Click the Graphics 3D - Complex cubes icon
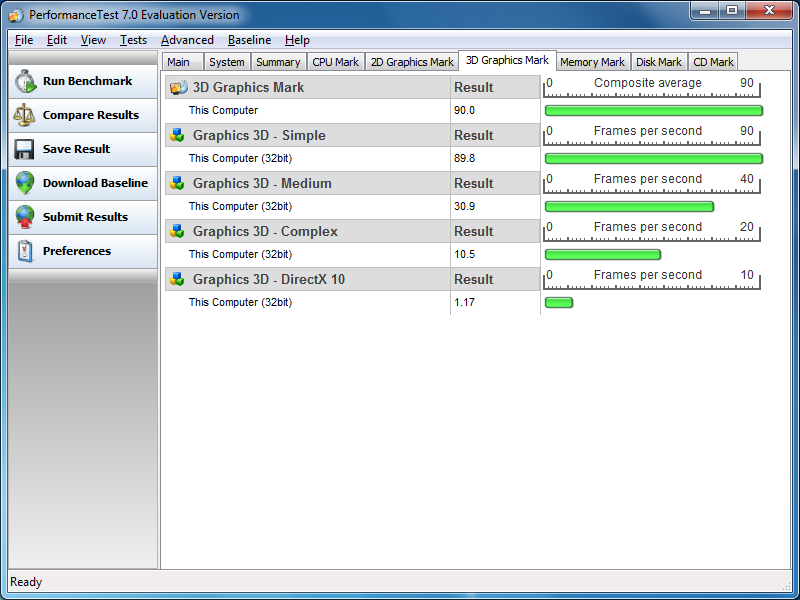 [x=177, y=232]
